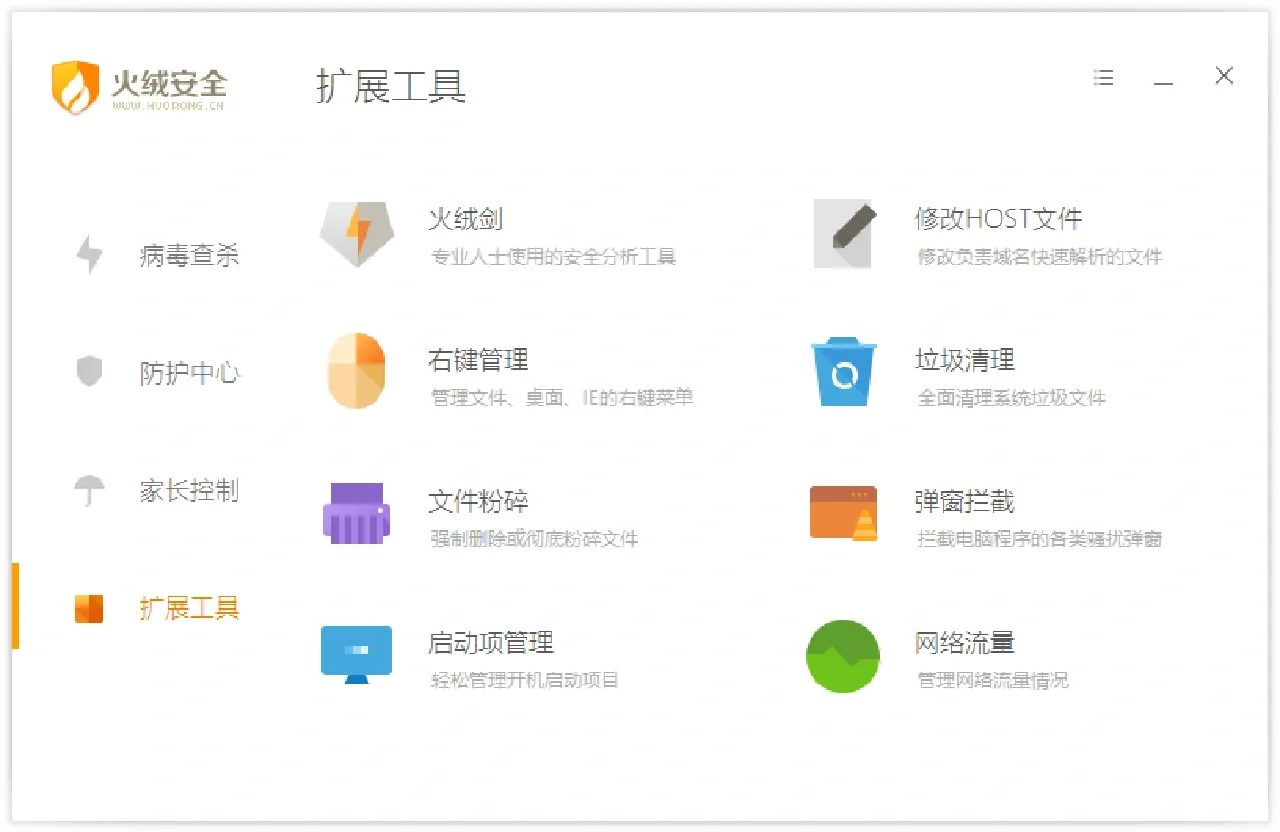Screen dimensions: 1280x832
Task: Click the lightning icon beside 病毒查杀
Action: point(90,255)
